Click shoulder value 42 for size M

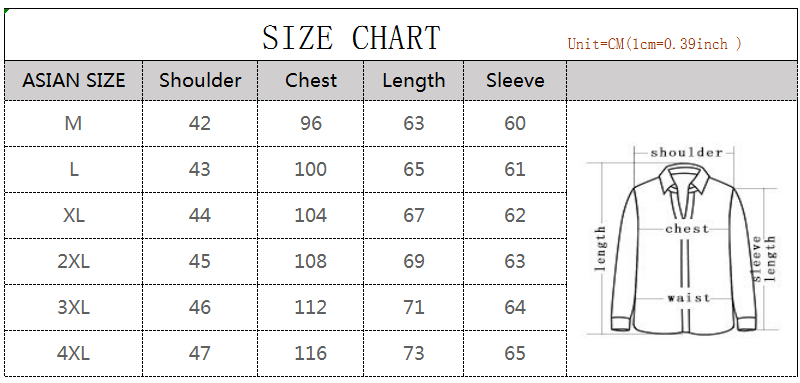199,123
